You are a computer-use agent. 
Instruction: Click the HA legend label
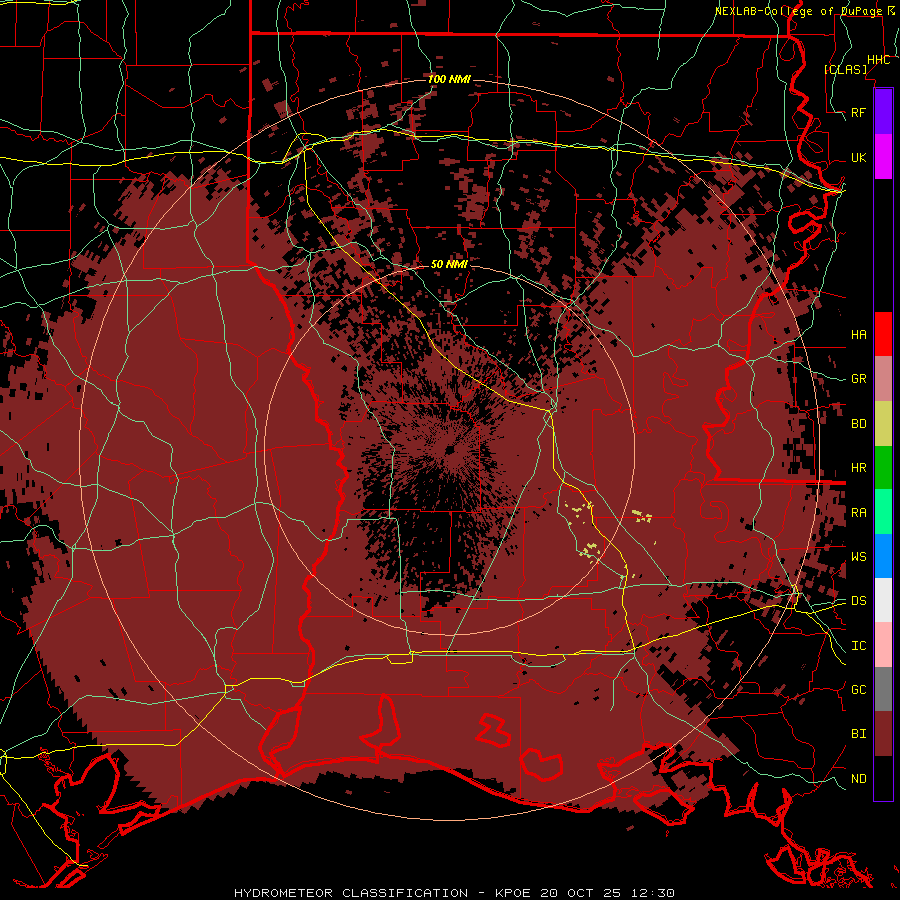pos(858,334)
